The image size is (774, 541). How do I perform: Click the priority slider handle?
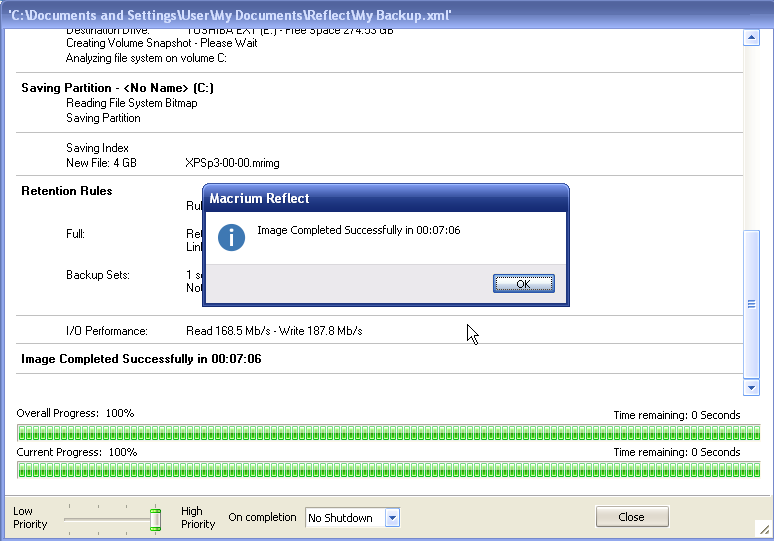point(155,519)
